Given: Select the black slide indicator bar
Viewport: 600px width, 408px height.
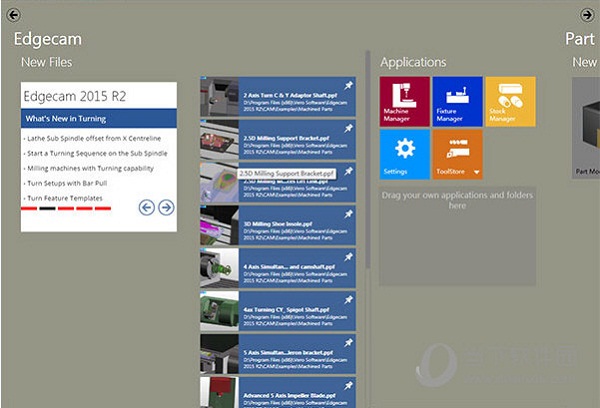Looking at the screenshot, I should coord(47,209).
